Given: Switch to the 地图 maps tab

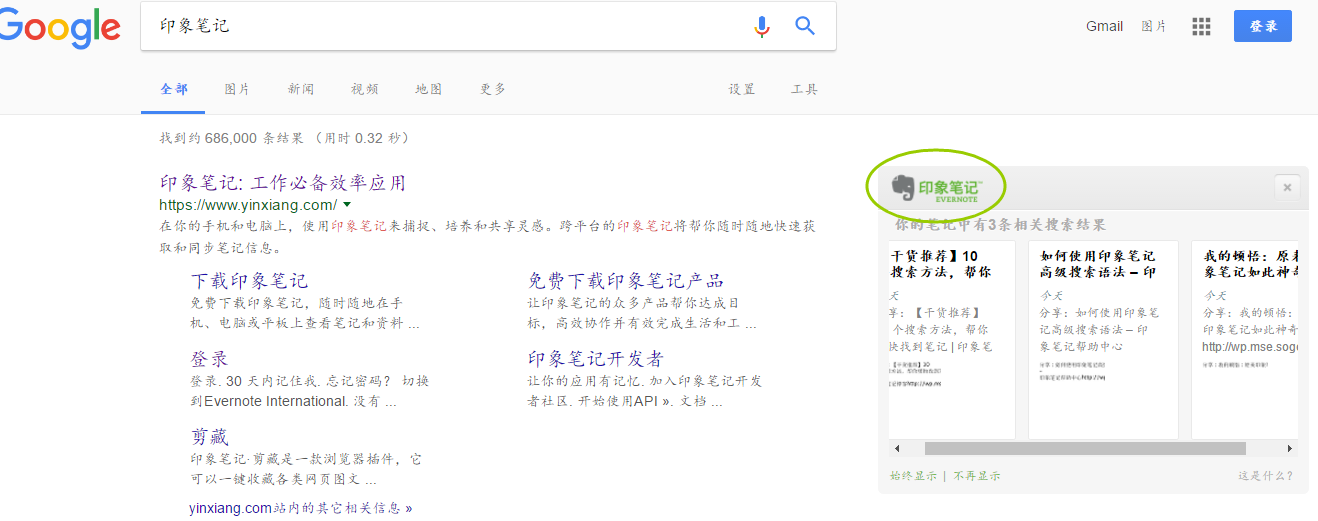Looking at the screenshot, I should tap(429, 89).
